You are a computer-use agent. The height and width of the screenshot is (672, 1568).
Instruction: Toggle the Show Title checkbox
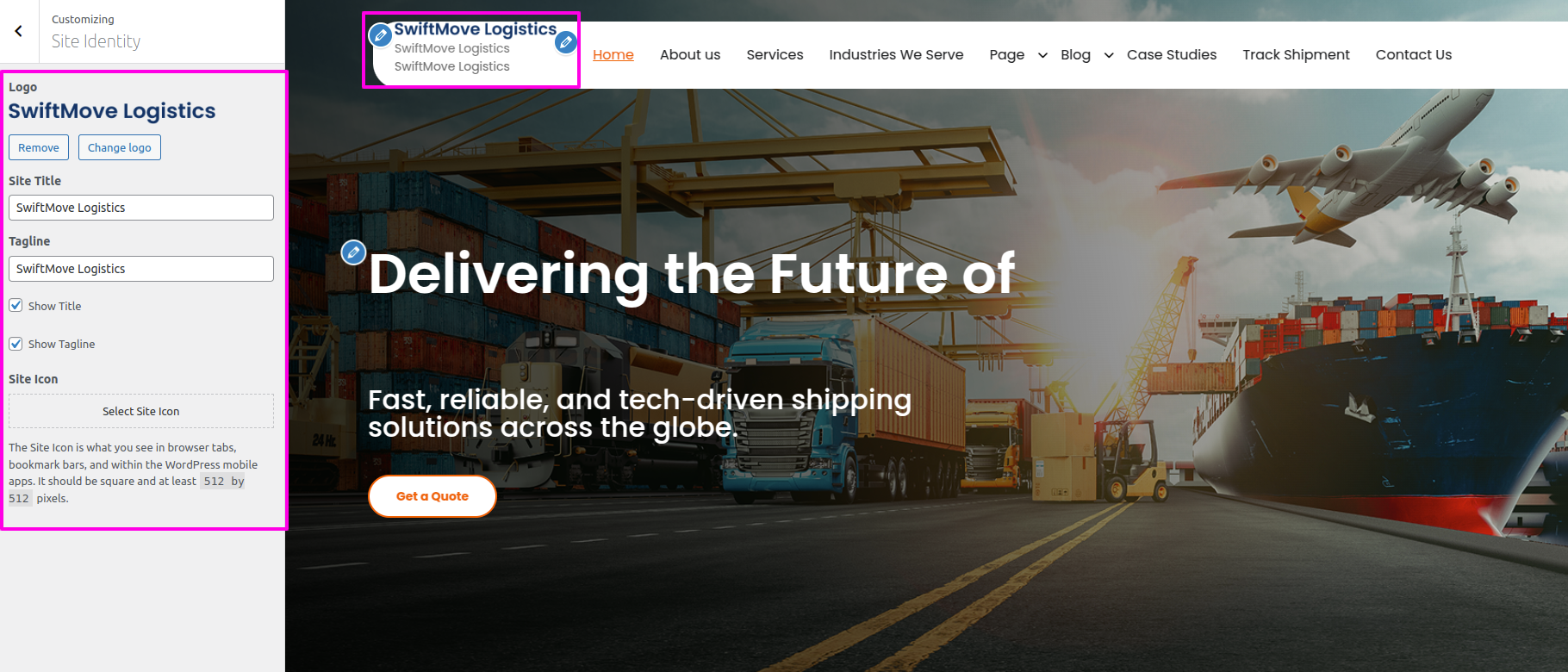(x=16, y=305)
